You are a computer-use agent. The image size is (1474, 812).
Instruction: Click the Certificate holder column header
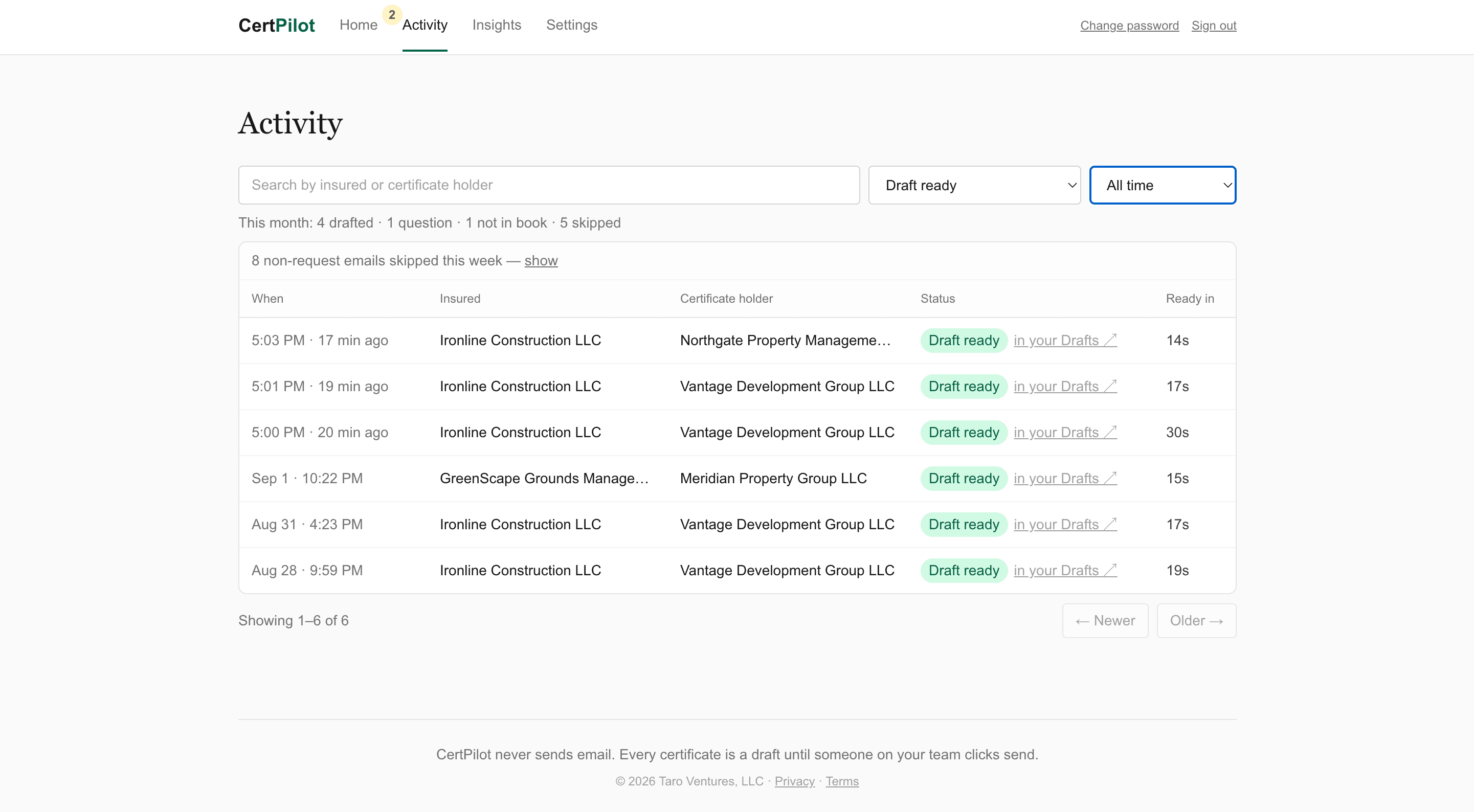click(x=726, y=299)
